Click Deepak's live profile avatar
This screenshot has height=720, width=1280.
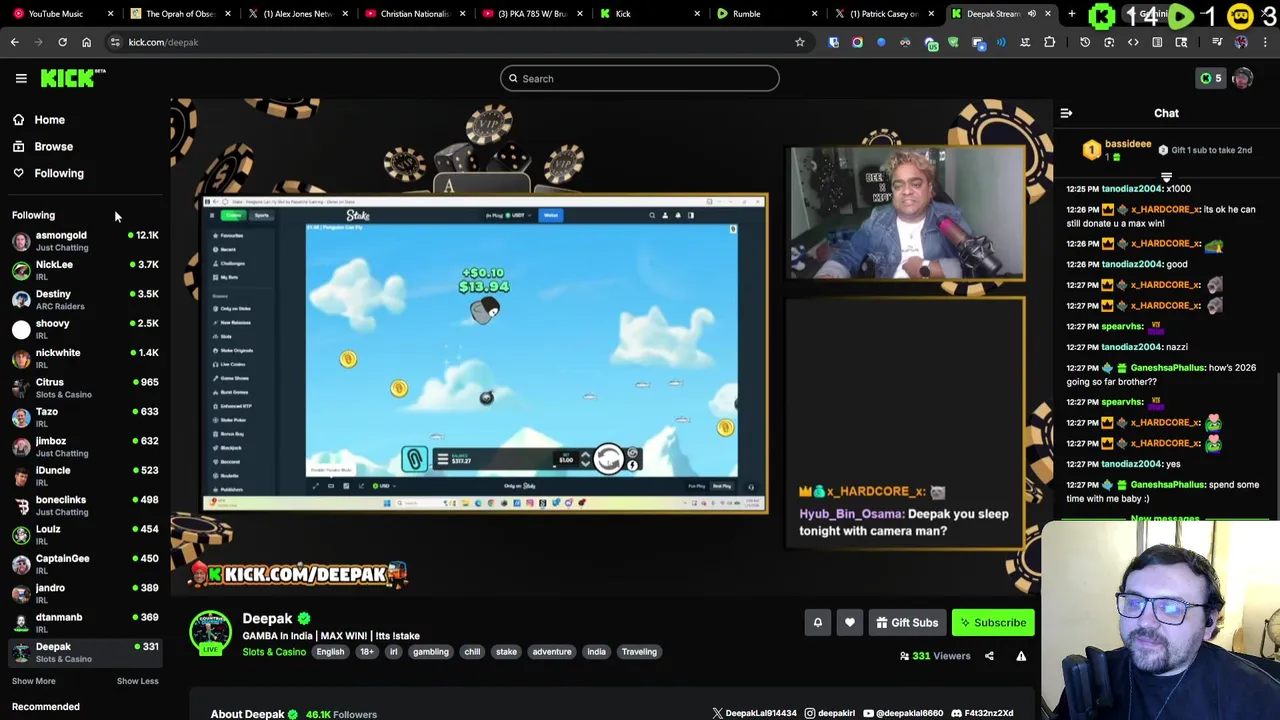[210, 632]
